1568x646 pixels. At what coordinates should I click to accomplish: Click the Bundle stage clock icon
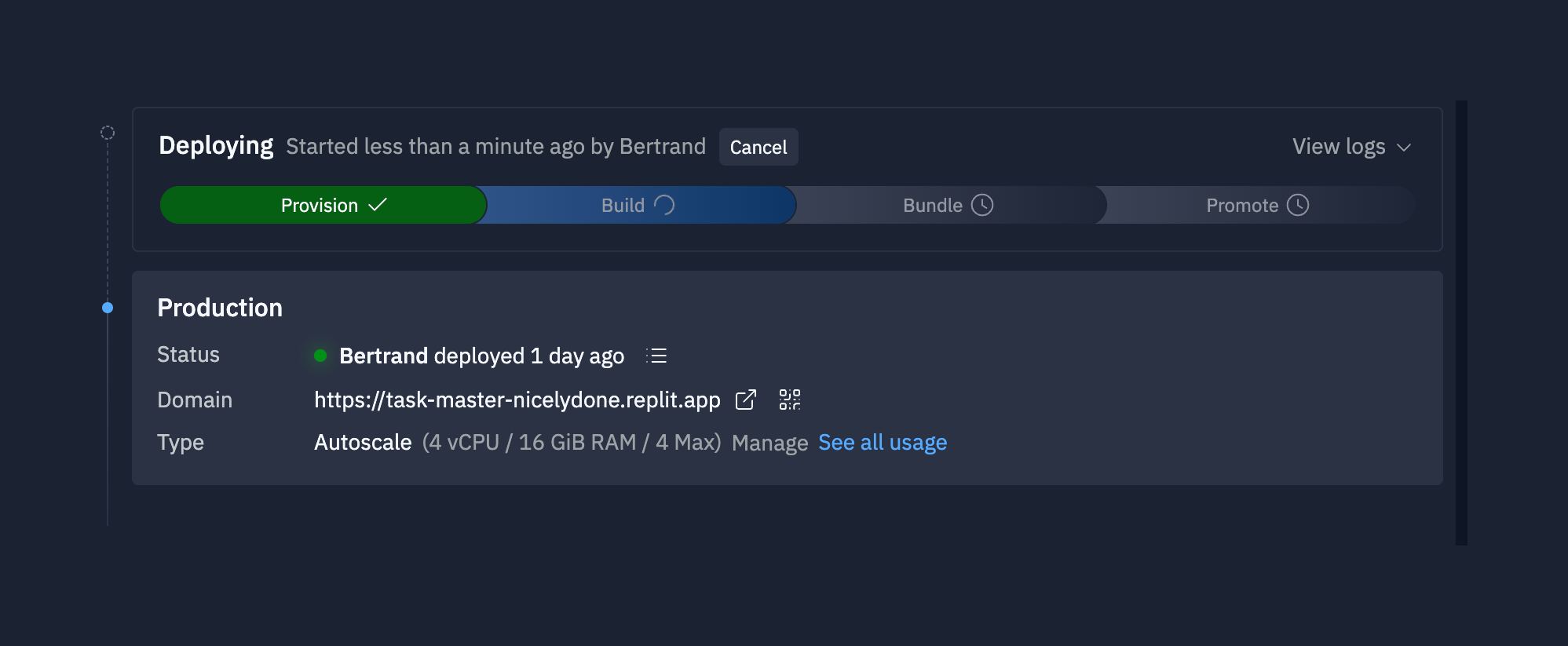point(982,205)
